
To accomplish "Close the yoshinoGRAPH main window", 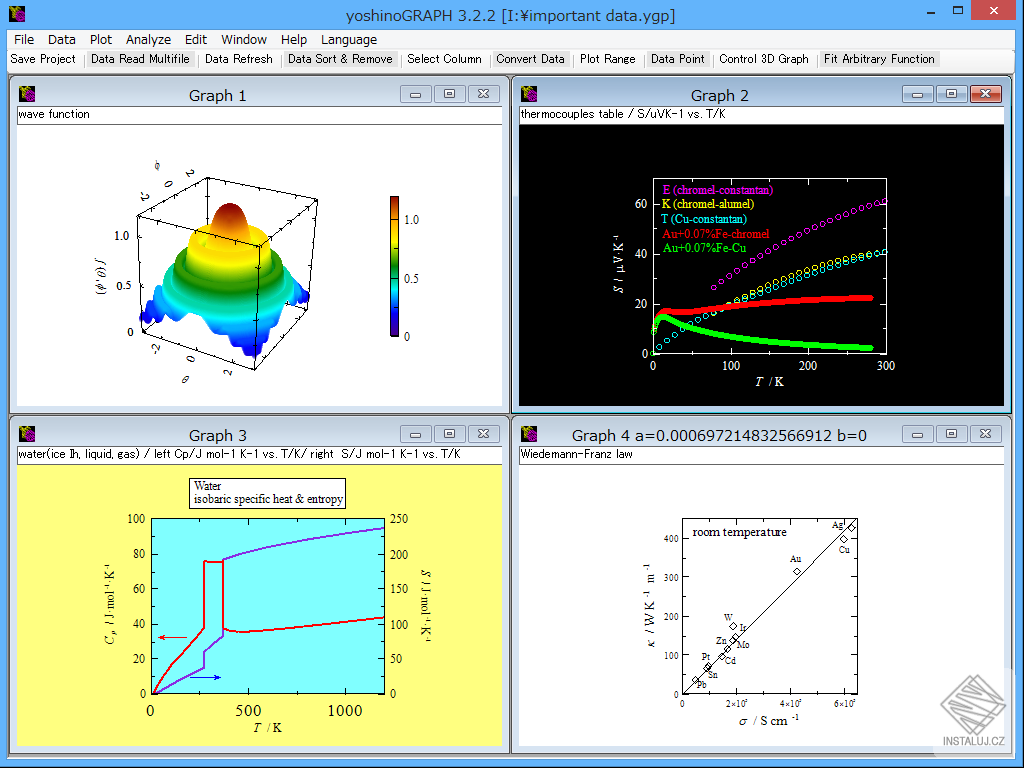I will [994, 10].
